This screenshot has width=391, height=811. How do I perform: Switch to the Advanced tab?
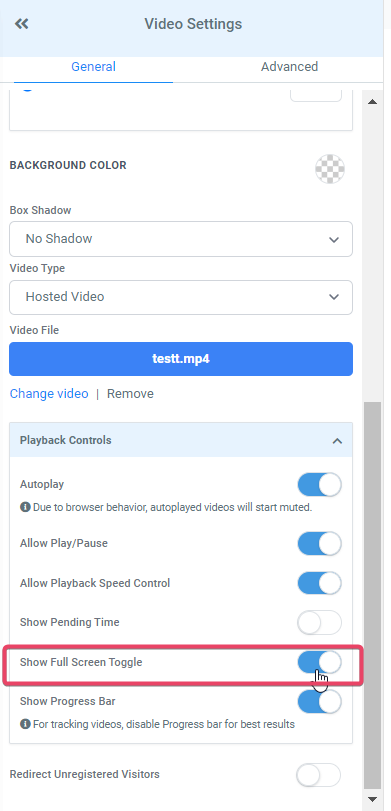point(289,67)
